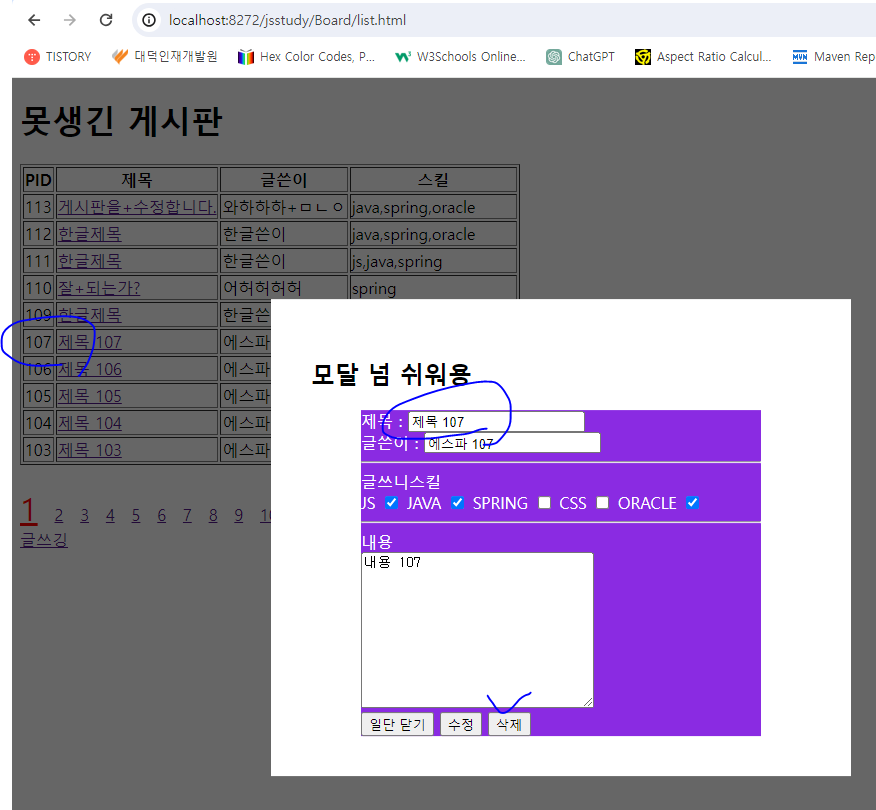Open 한글제목 link in row 111
Screen dimensions: 876x810
tap(90, 261)
